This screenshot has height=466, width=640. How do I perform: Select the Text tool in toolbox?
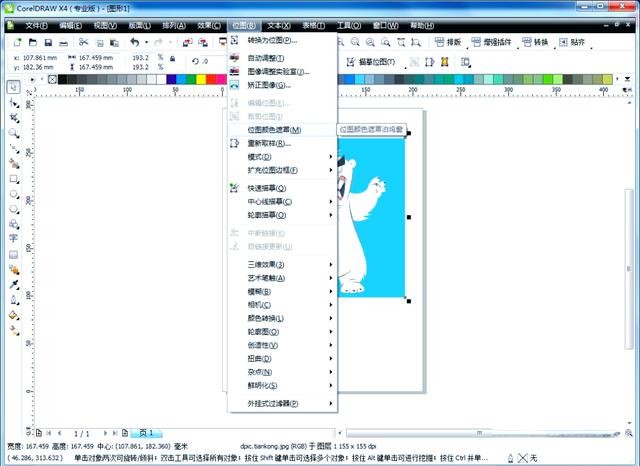[13, 238]
